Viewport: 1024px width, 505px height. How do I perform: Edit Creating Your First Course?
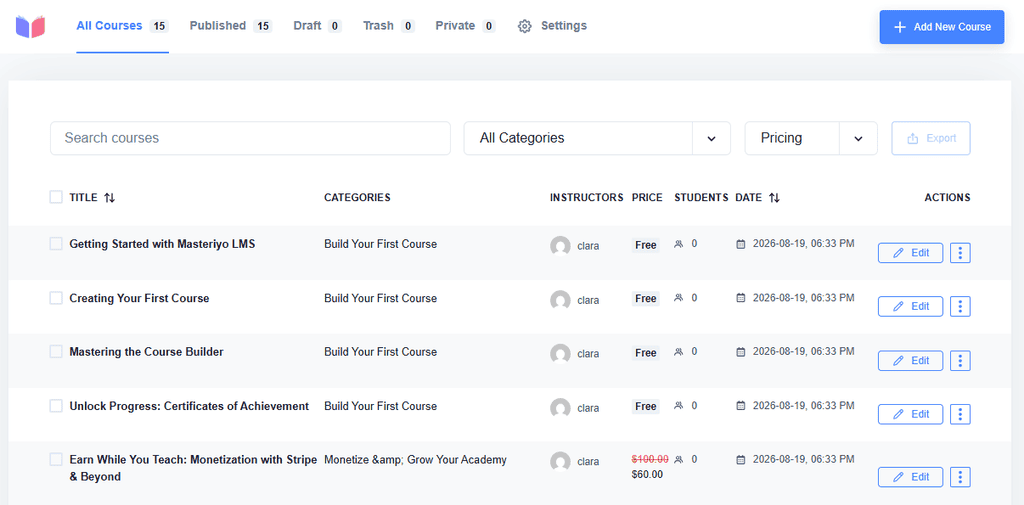coord(910,306)
